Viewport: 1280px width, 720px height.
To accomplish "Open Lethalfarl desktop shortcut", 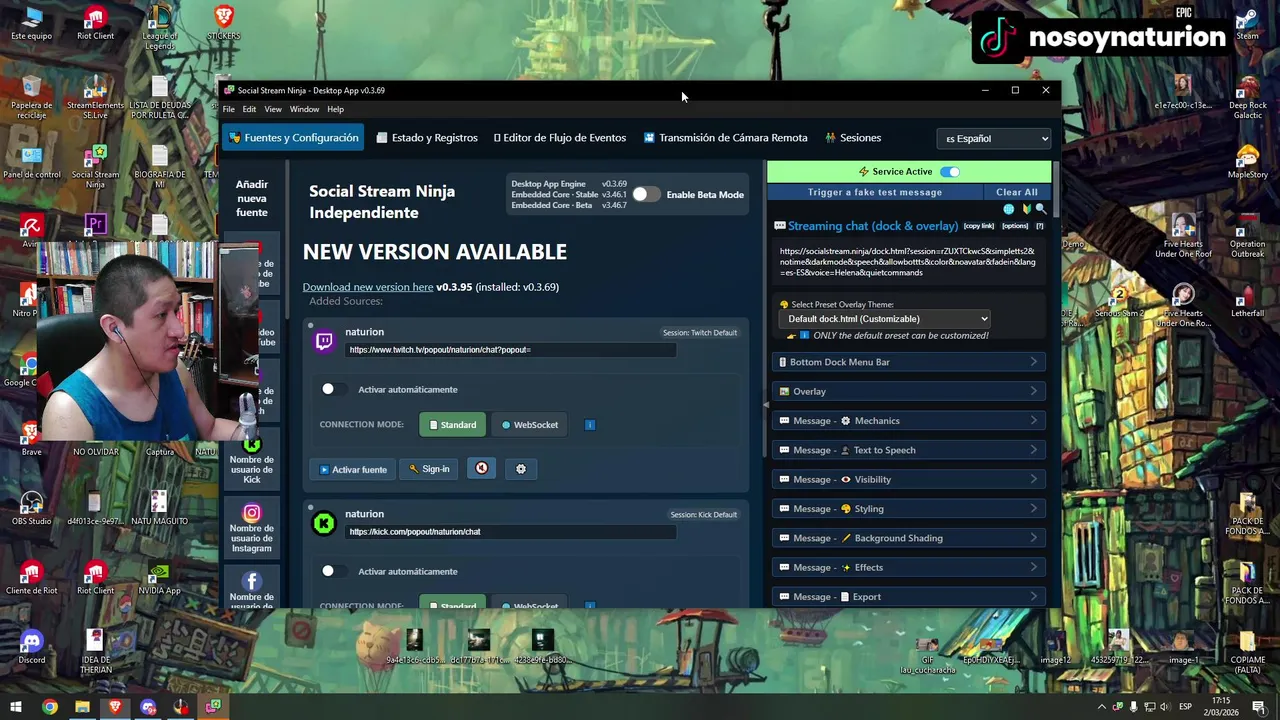I will (1247, 300).
